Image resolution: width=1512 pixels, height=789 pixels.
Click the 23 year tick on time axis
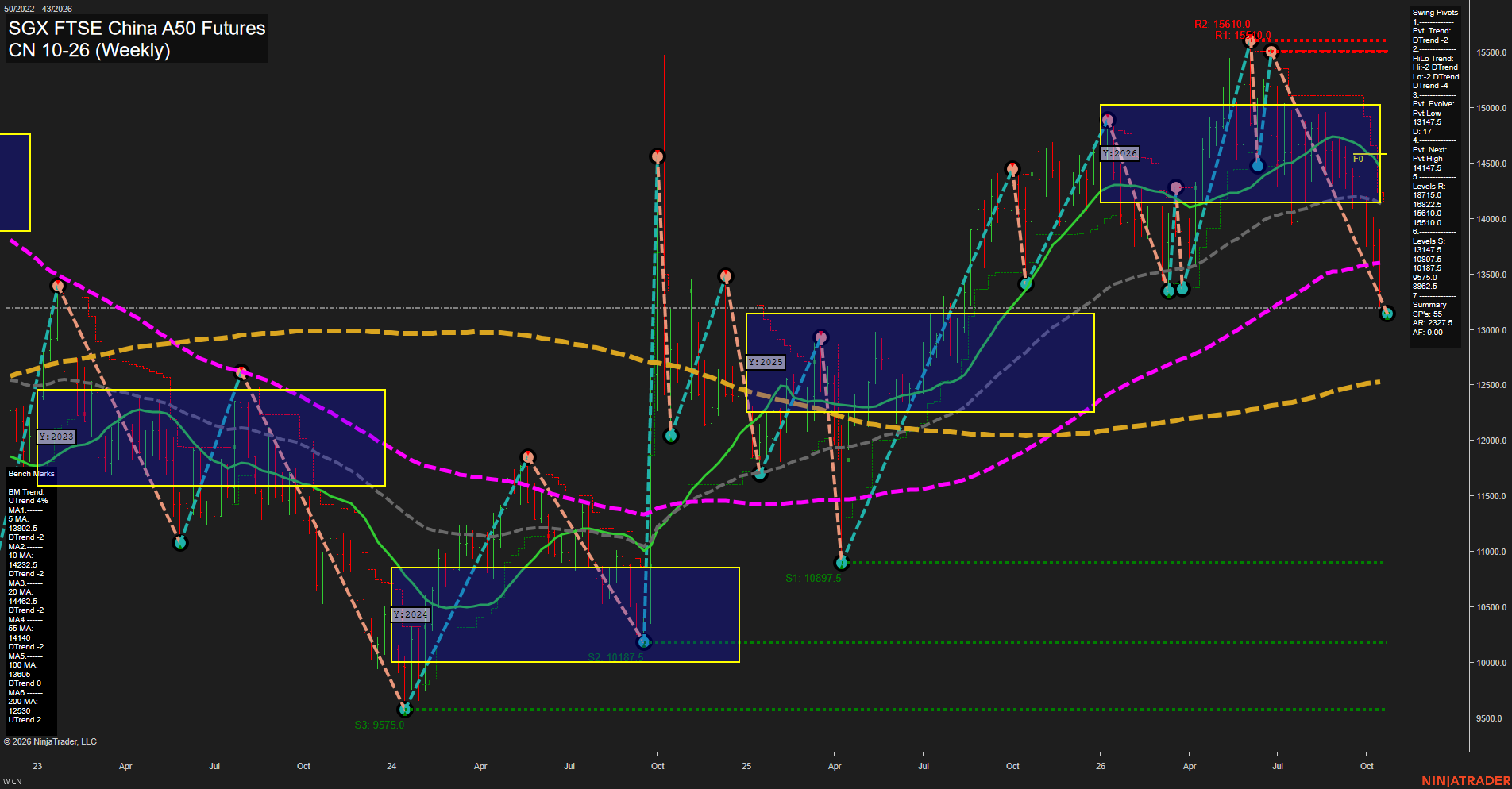[37, 766]
